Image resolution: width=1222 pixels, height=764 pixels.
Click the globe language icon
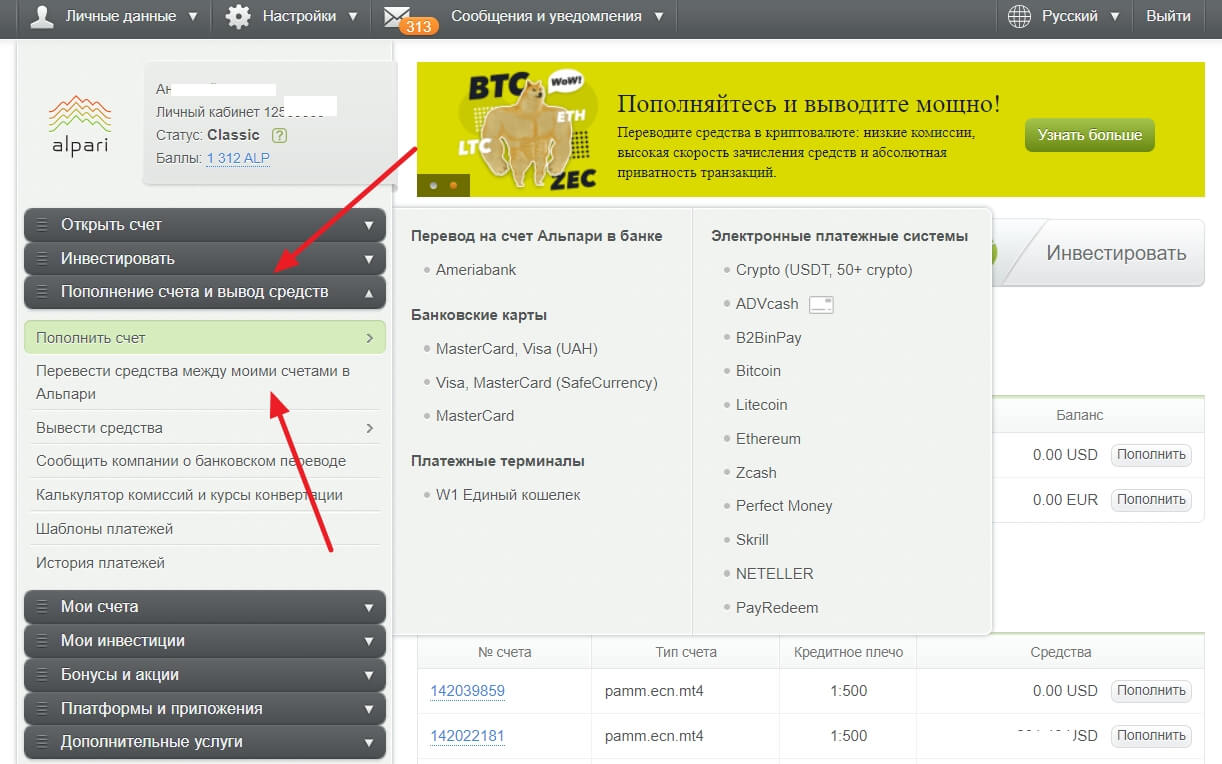tap(1019, 17)
